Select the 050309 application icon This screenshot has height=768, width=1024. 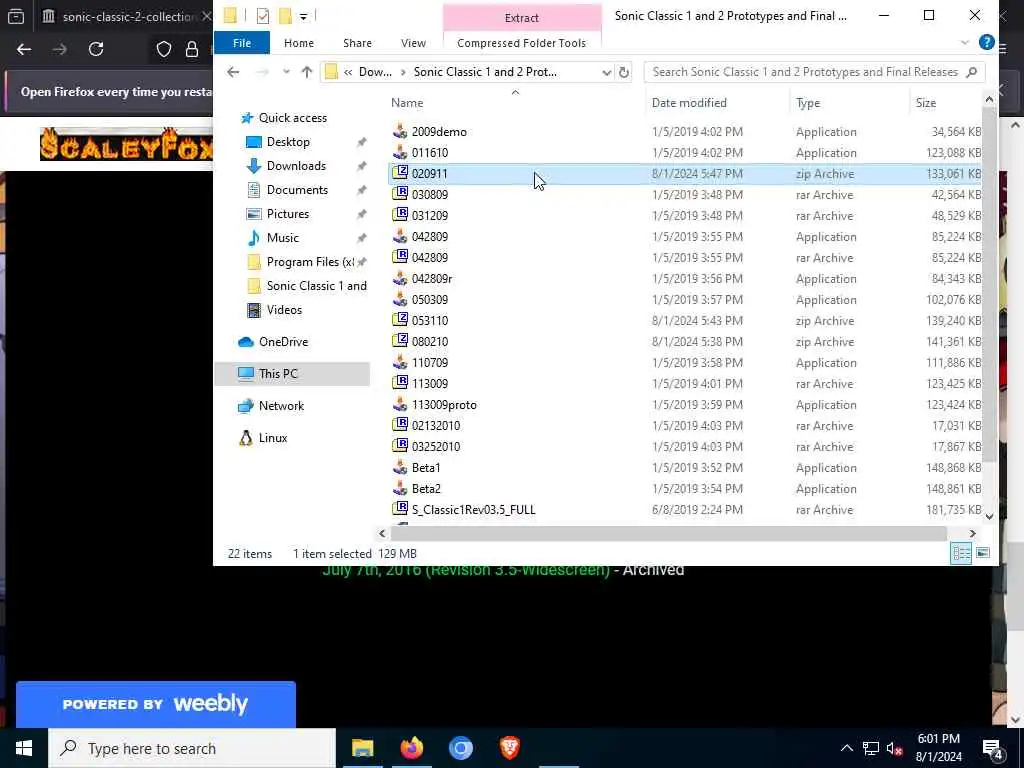[x=400, y=299]
